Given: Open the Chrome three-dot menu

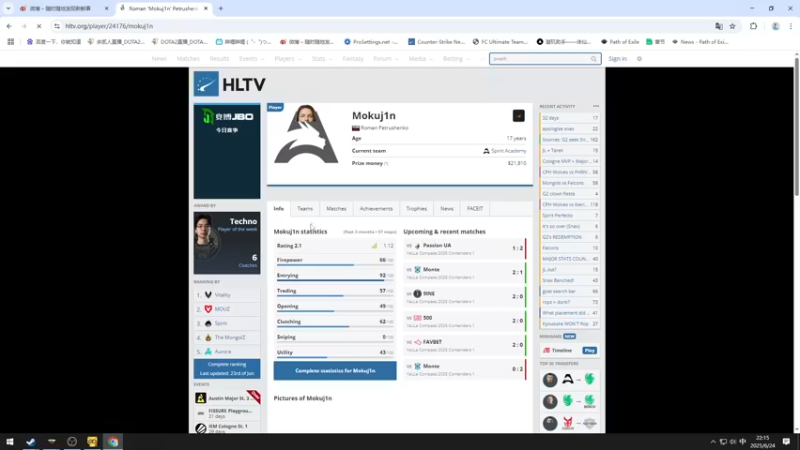Looking at the screenshot, I should [x=791, y=26].
